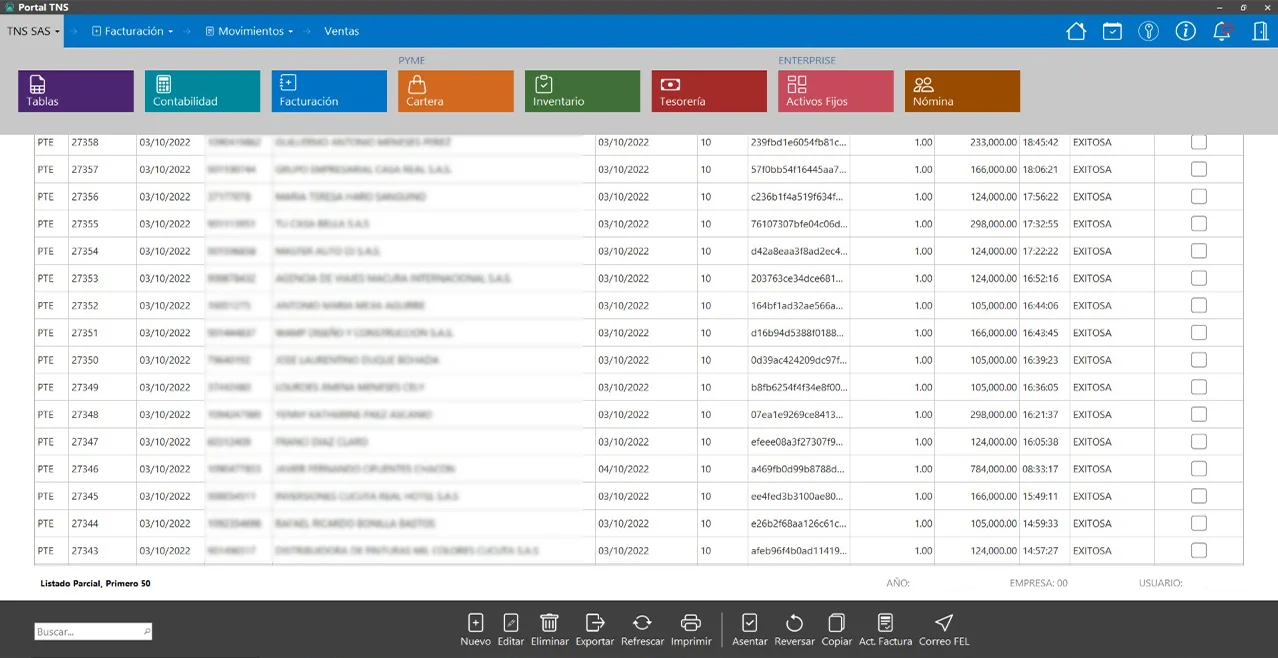This screenshot has width=1278, height=658.
Task: Select invoice number 27347 cell
Action: (x=102, y=441)
